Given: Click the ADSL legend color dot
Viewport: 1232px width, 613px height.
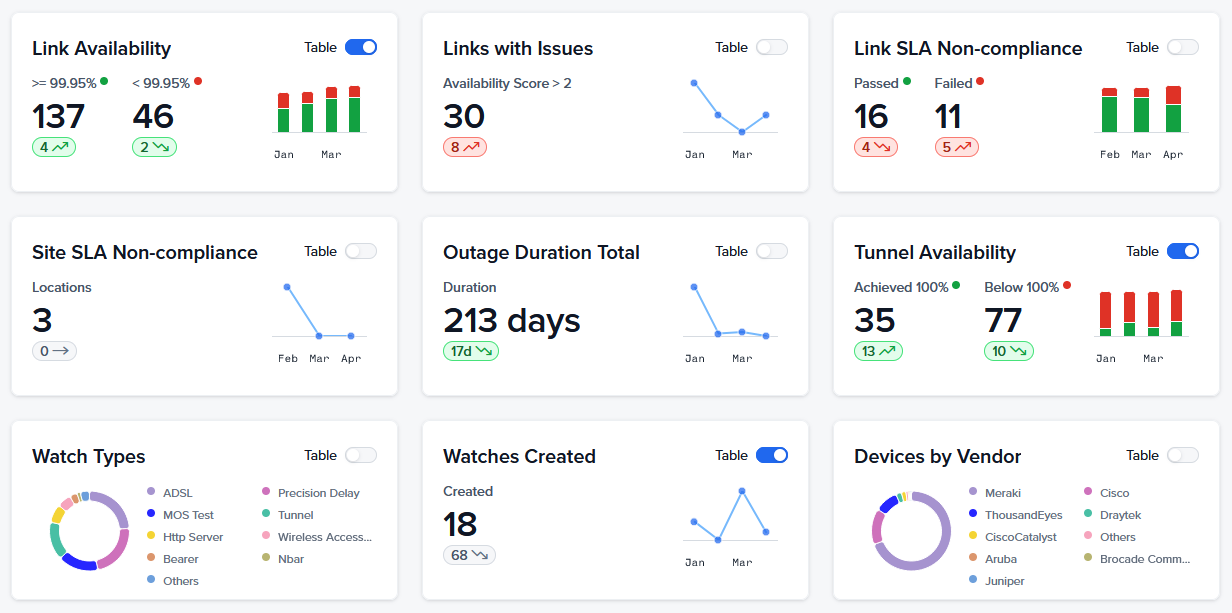Looking at the screenshot, I should [151, 492].
